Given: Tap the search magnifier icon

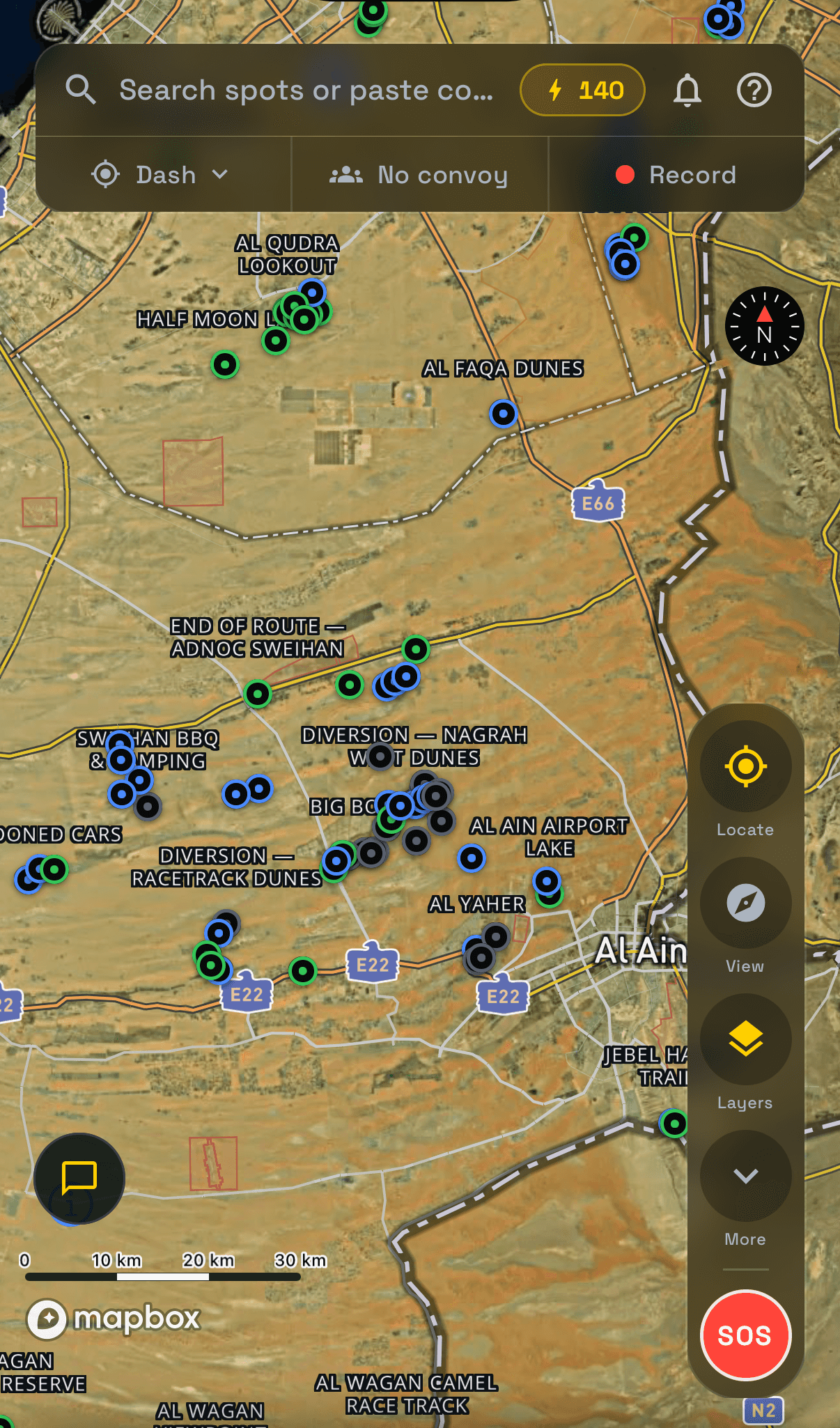Looking at the screenshot, I should click(81, 90).
